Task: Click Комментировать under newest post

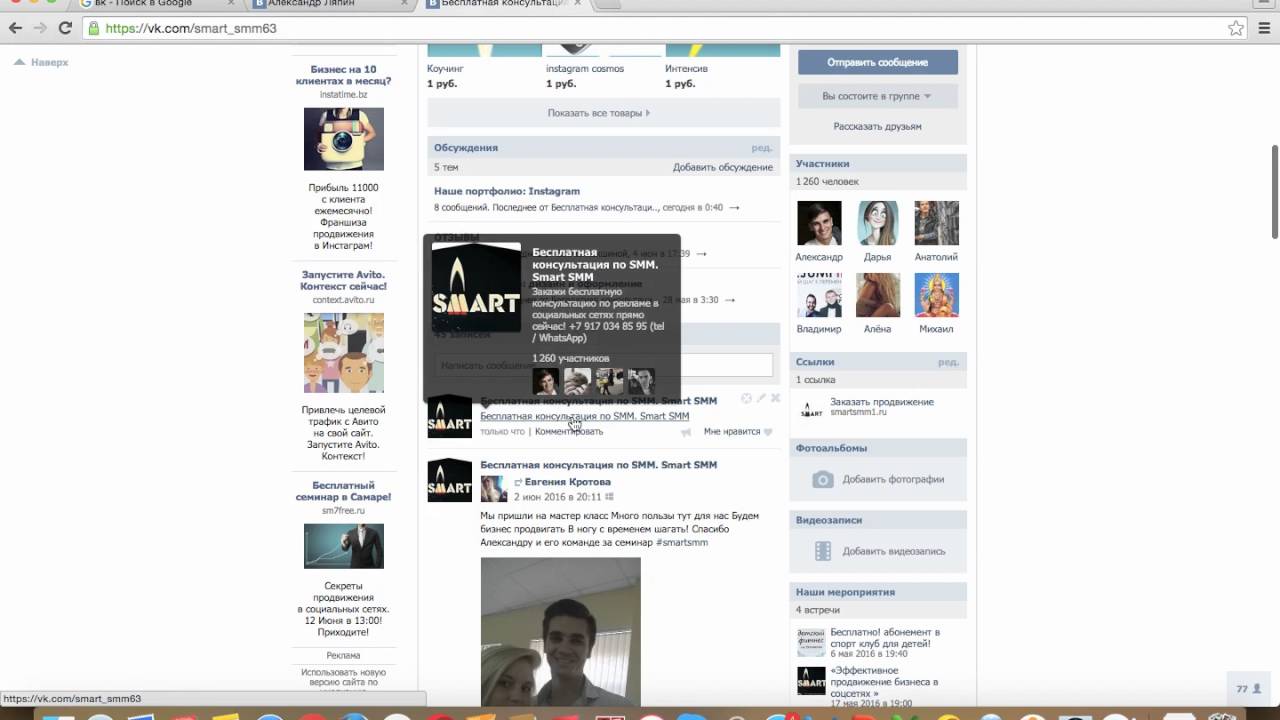Action: point(569,432)
